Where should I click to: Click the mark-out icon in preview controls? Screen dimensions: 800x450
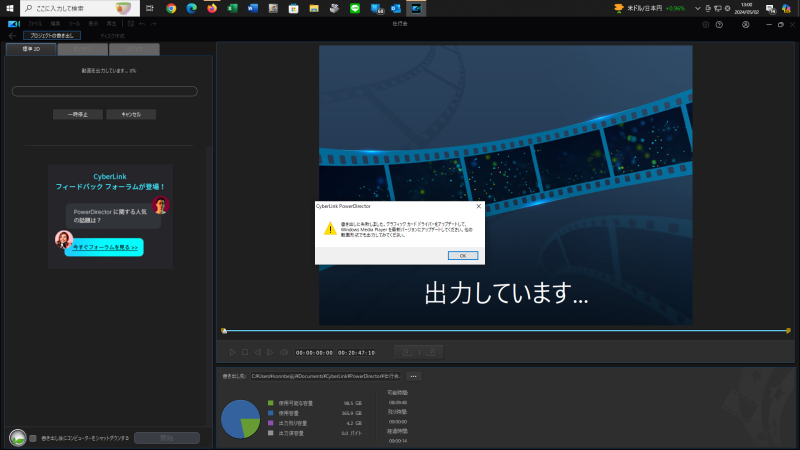(431, 352)
